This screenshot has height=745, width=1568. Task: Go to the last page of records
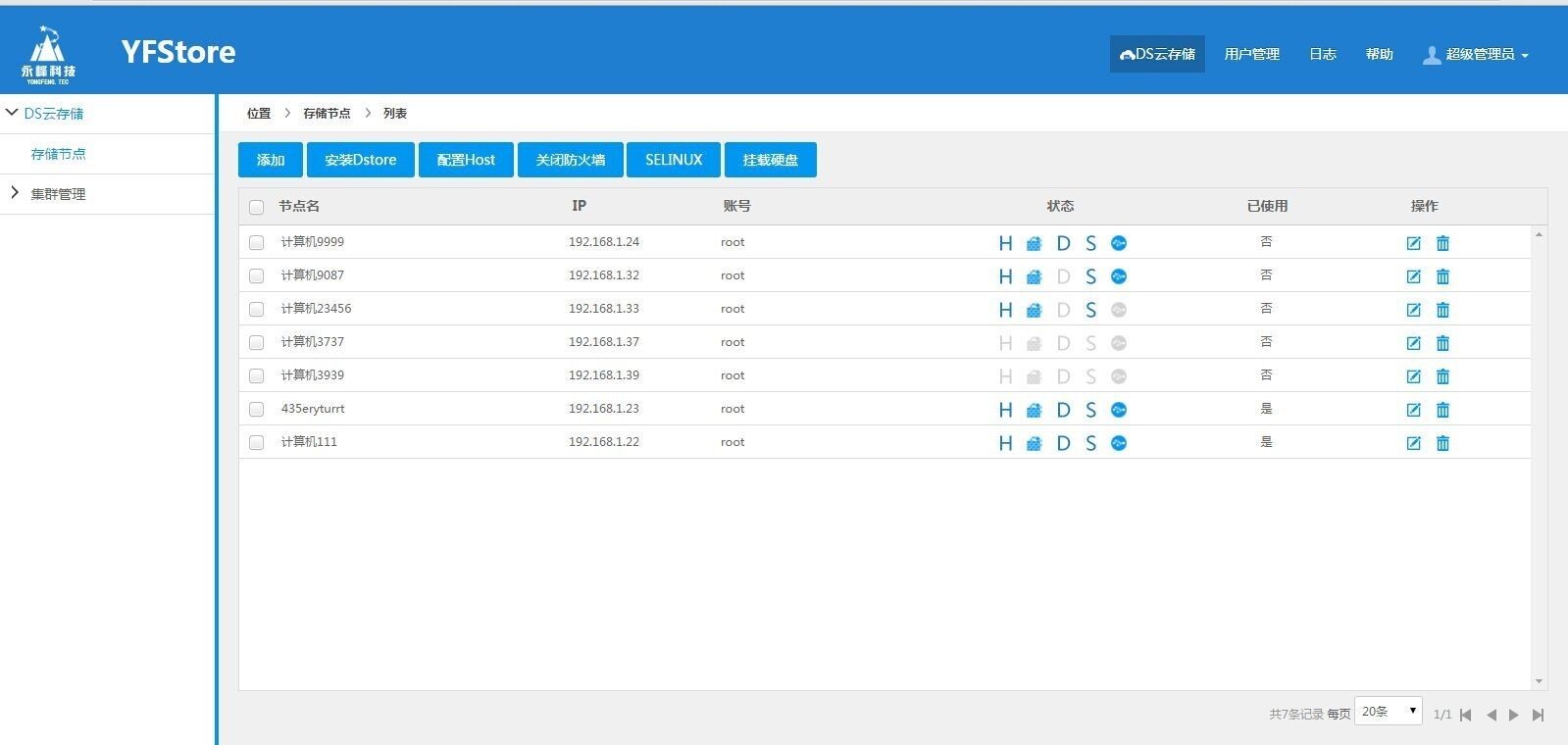pyautogui.click(x=1538, y=715)
